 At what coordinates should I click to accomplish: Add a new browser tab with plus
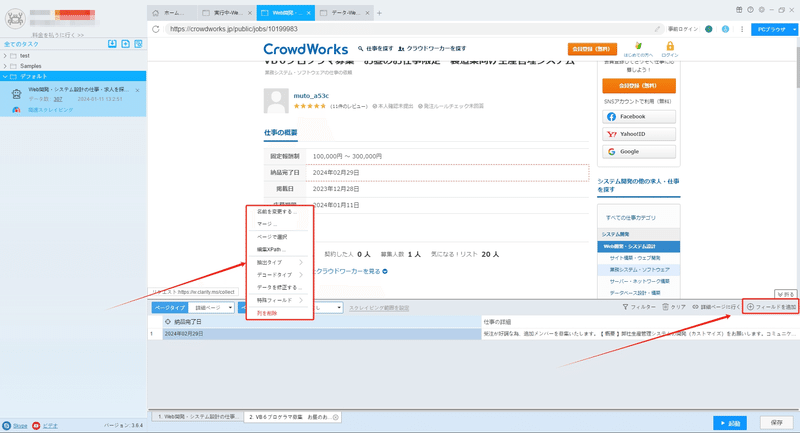(379, 13)
